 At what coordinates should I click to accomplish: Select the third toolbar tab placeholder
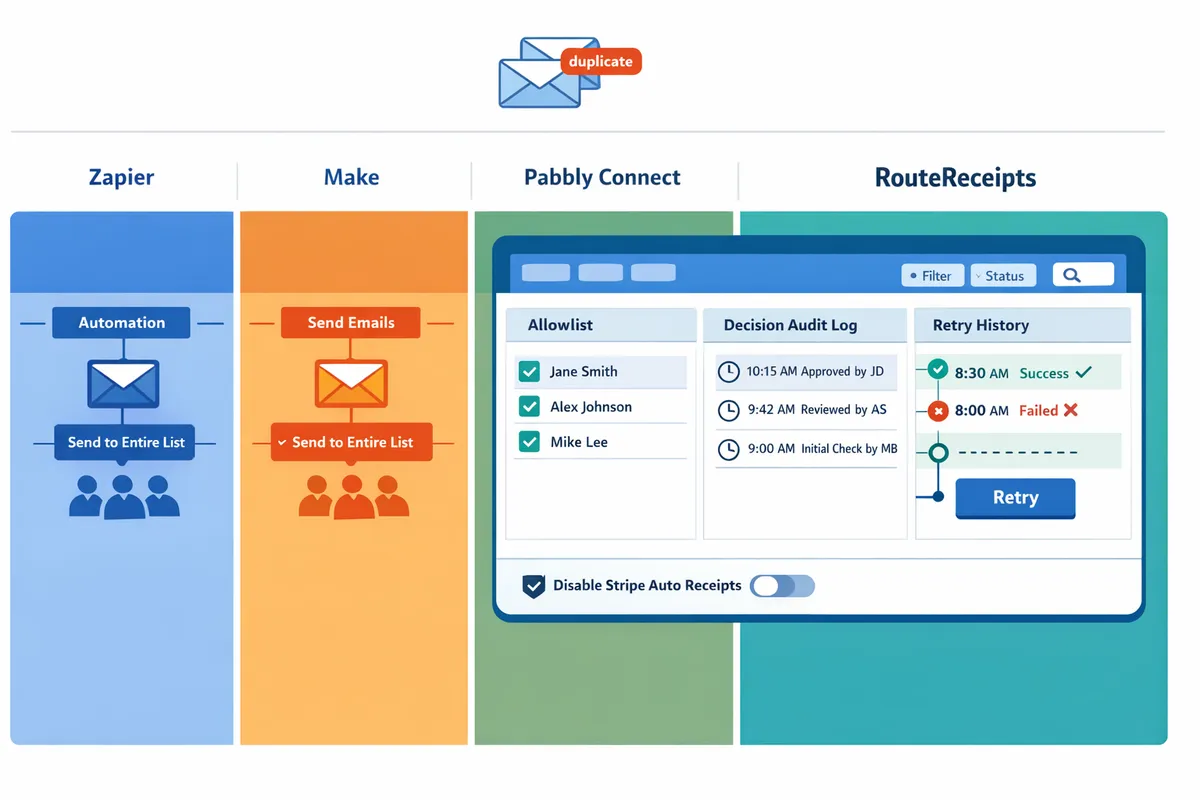[x=653, y=272]
